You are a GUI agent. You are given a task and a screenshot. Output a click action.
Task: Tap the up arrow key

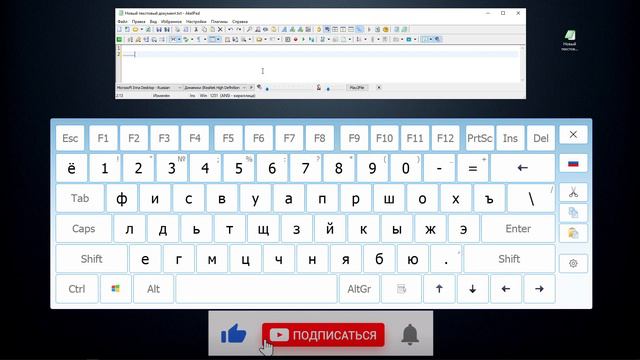439,289
